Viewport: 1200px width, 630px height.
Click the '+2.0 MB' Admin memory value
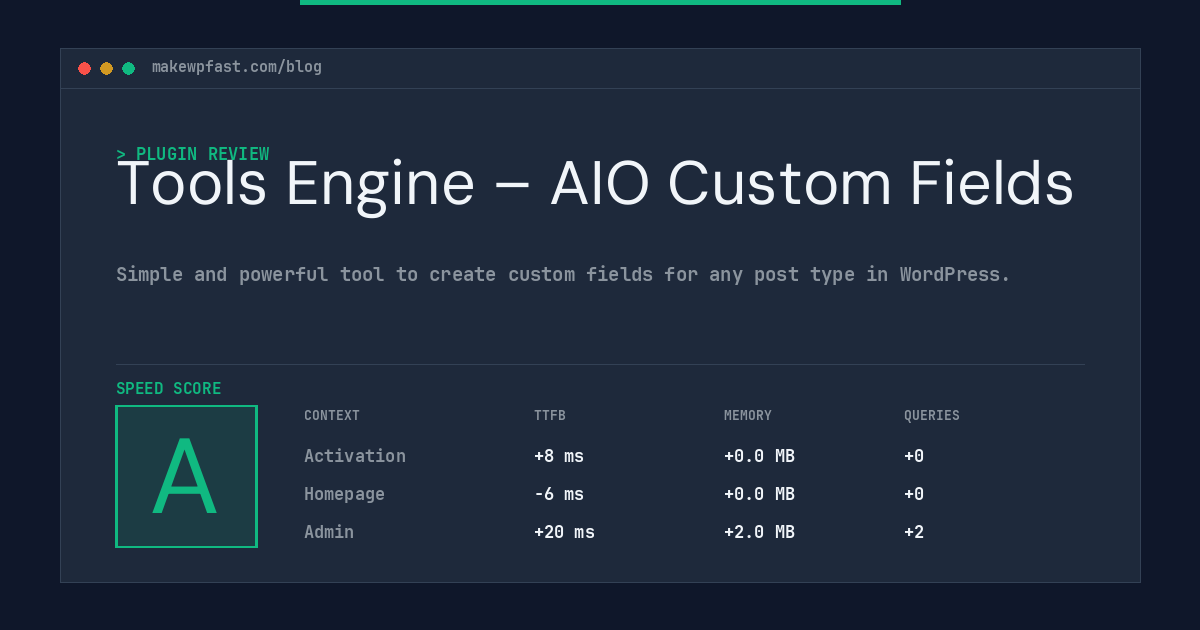[759, 532]
